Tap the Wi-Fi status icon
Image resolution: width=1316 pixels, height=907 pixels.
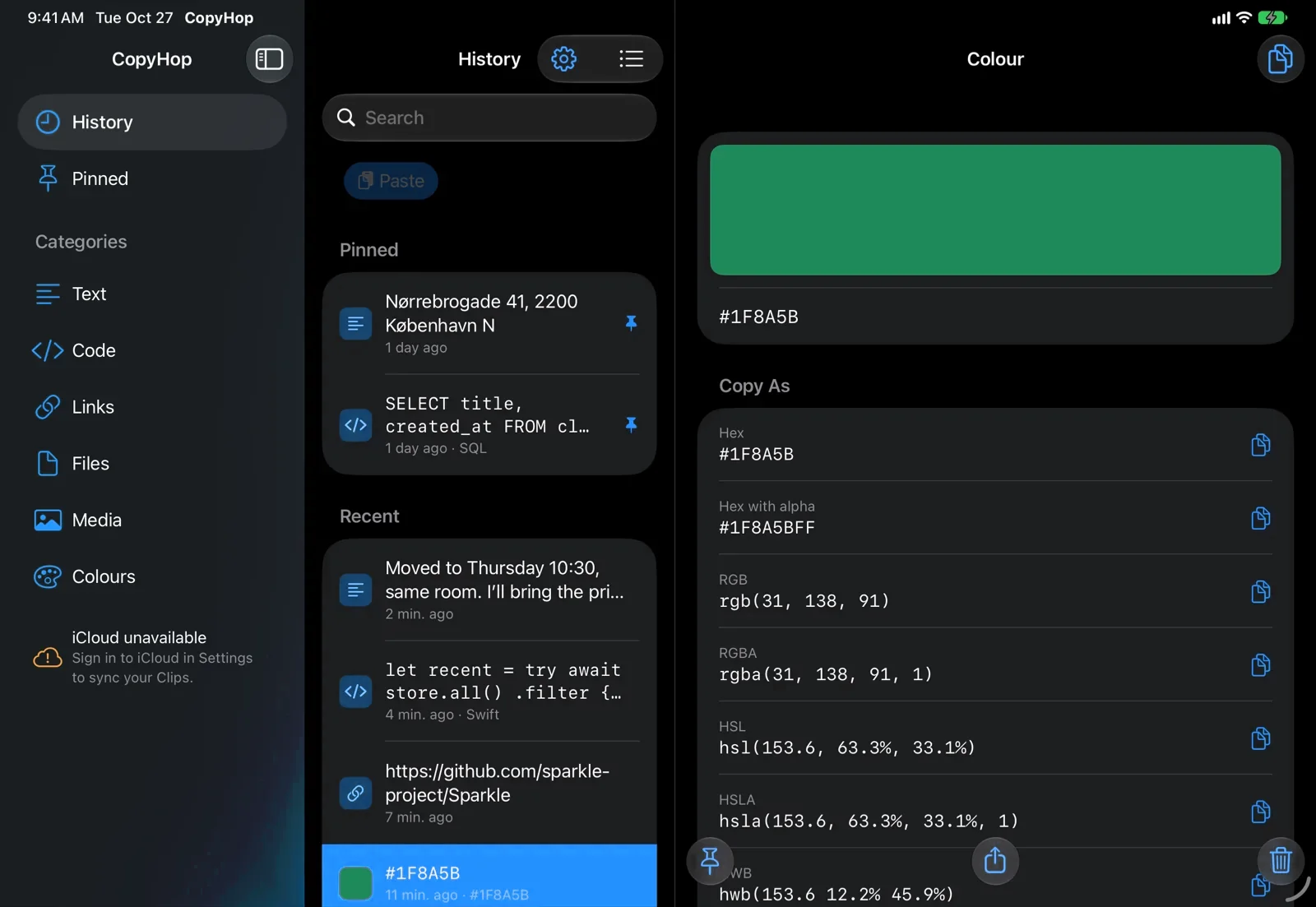point(1244,17)
